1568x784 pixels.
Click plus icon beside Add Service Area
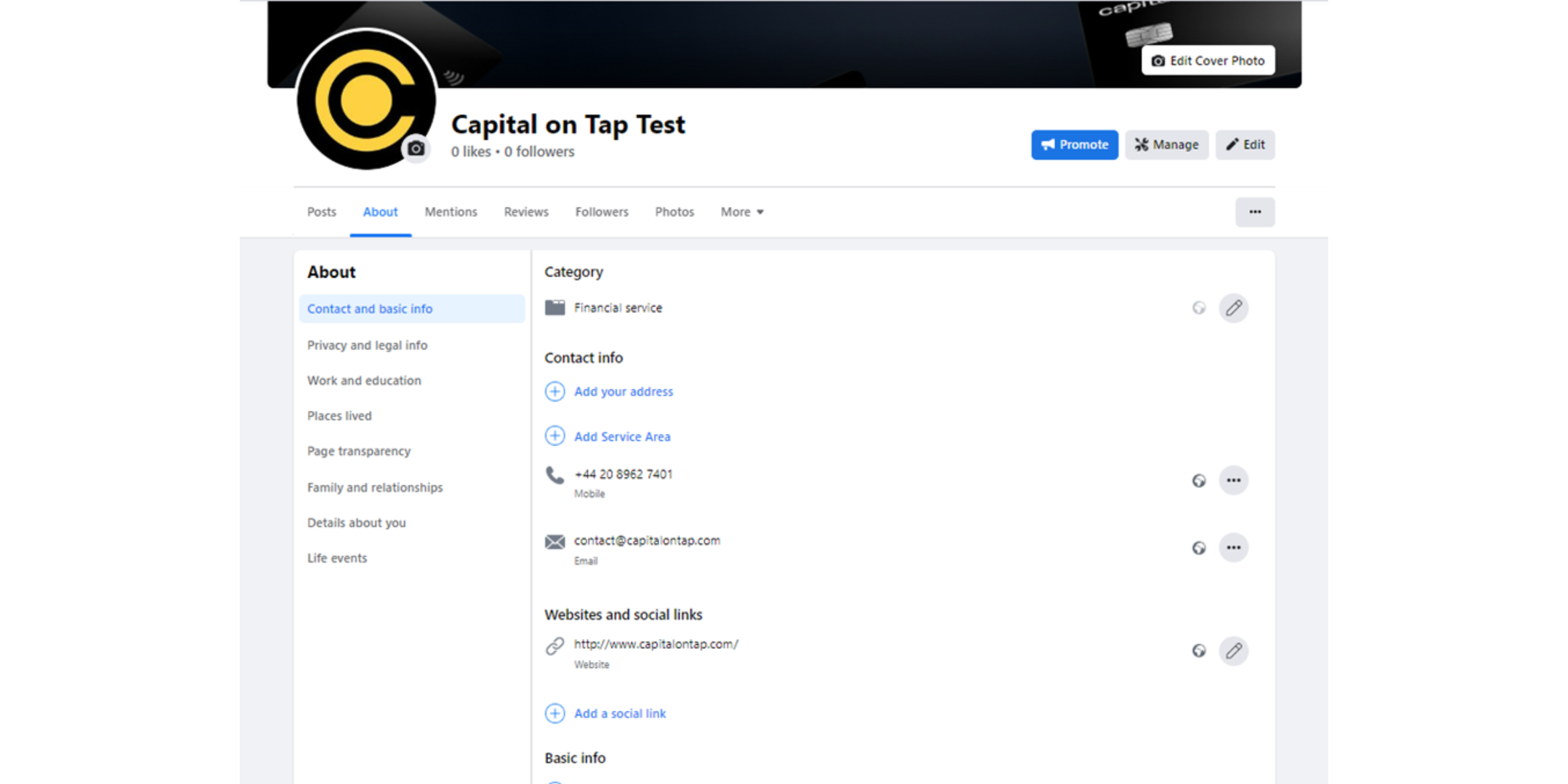click(555, 436)
